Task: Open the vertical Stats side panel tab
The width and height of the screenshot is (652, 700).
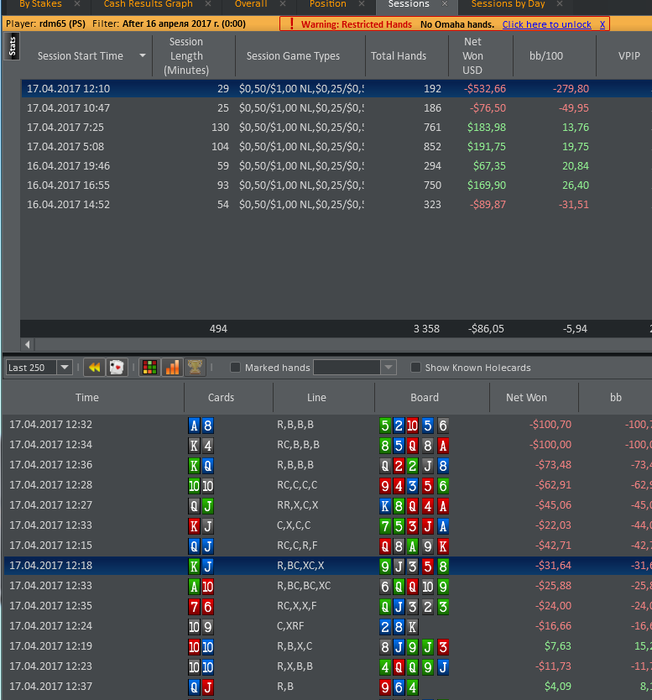Action: [12, 46]
